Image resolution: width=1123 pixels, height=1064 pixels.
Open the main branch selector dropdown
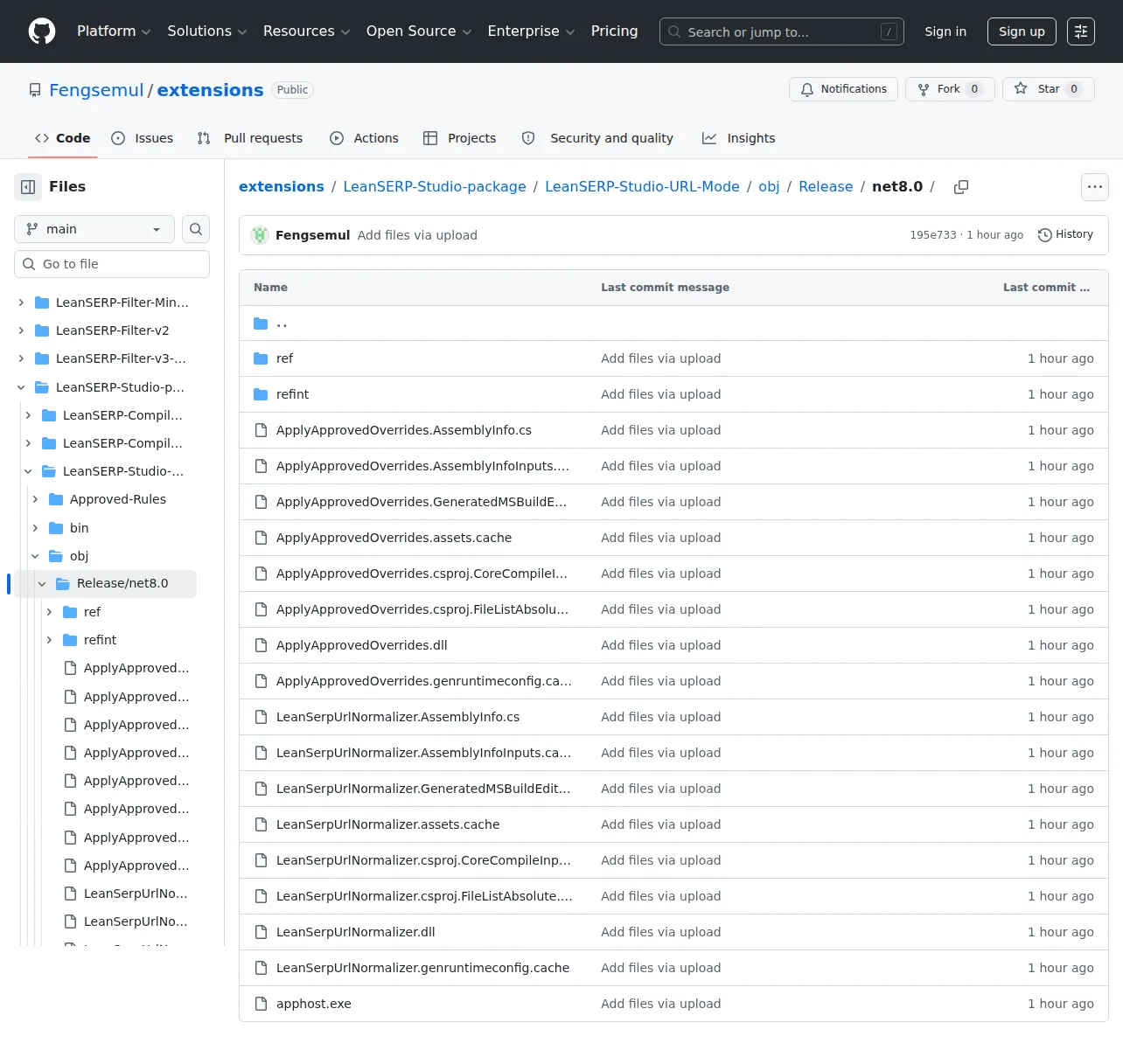click(94, 229)
